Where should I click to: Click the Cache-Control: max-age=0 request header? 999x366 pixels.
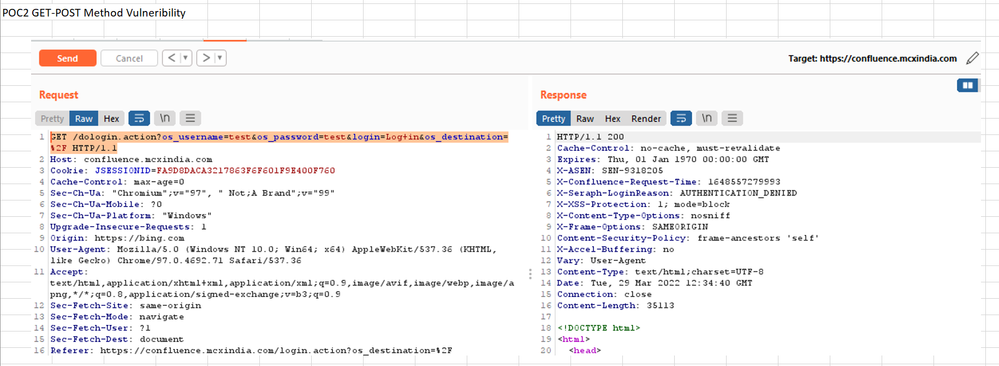point(116,182)
